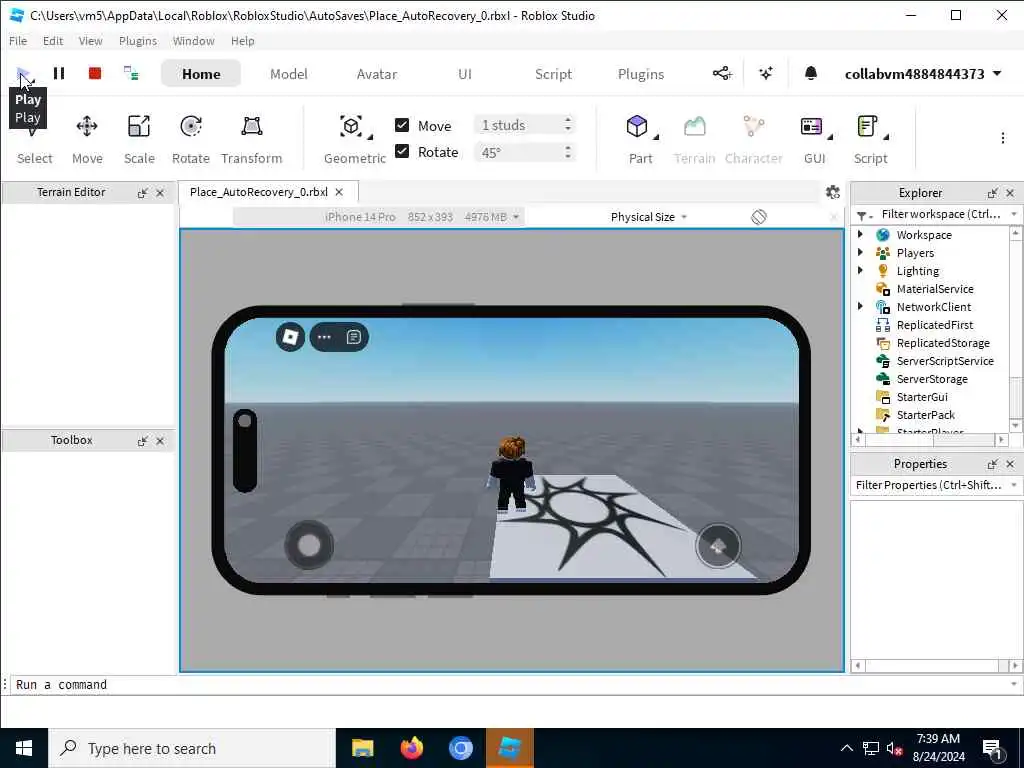
Task: Switch to the Model tab
Action: (289, 74)
